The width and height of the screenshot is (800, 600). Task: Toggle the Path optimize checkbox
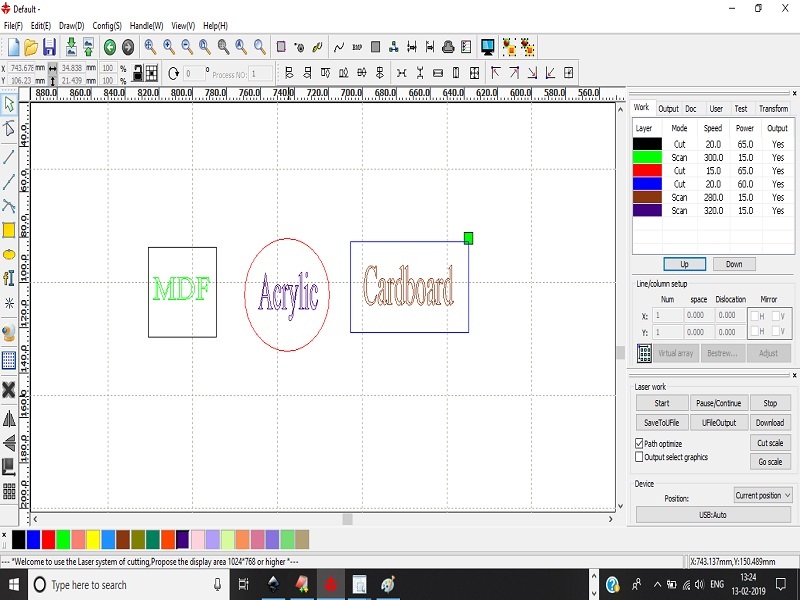[x=639, y=443]
